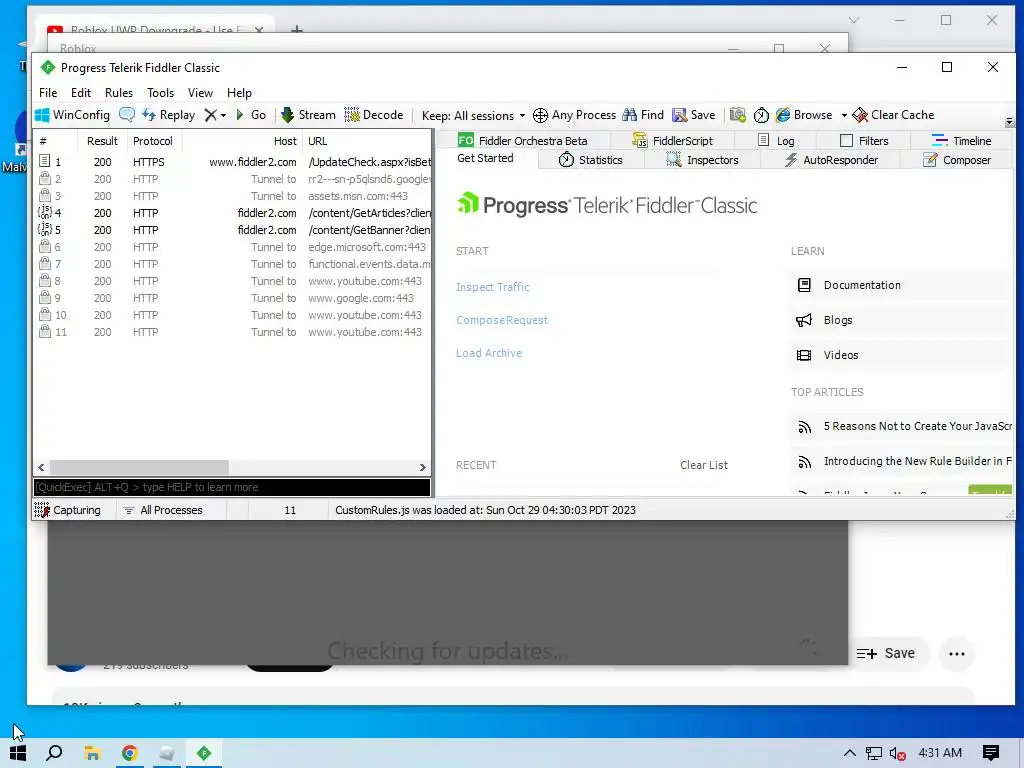1024x768 pixels.
Task: Select session 5 GetBanner row
Action: point(232,230)
